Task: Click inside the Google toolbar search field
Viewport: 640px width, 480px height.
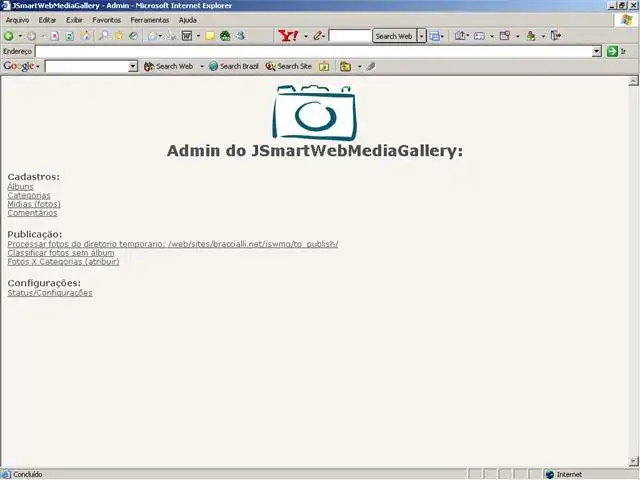Action: coord(87,66)
